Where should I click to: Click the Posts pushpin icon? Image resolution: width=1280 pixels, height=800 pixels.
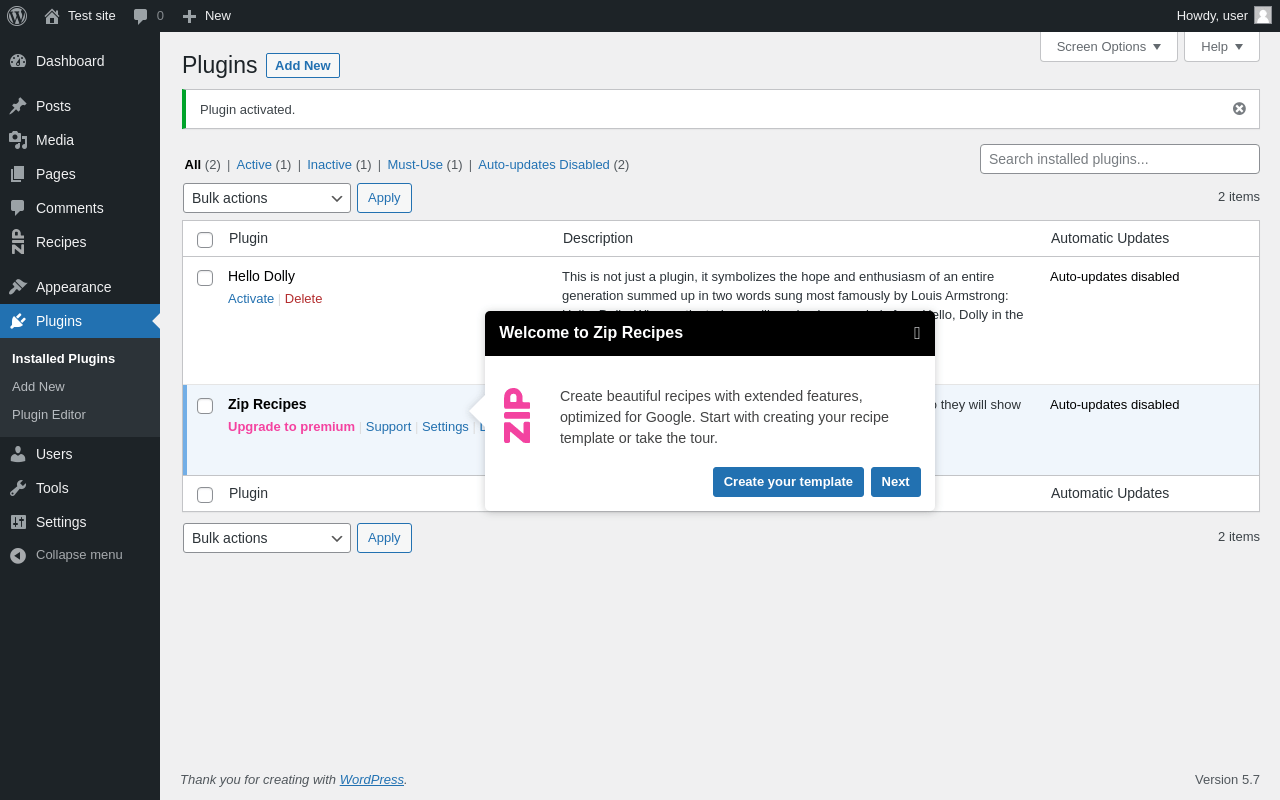[18, 106]
